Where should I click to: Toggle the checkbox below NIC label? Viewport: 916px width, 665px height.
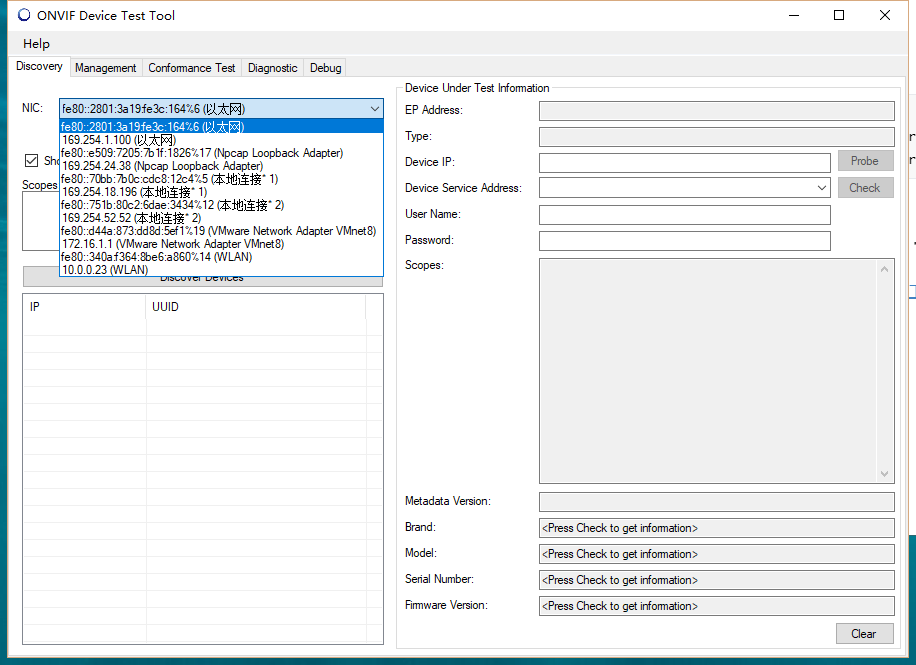point(32,160)
